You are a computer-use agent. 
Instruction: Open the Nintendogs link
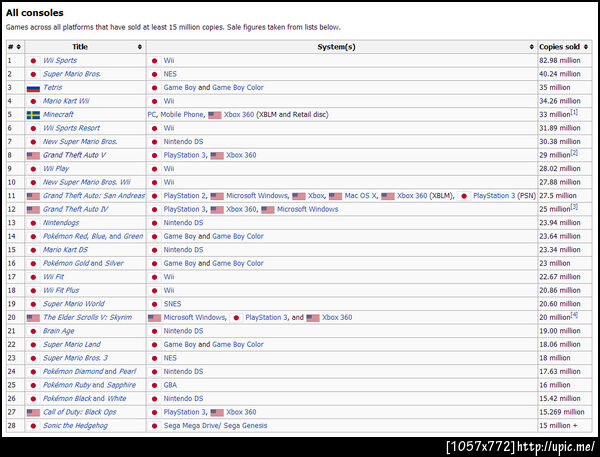coord(61,223)
